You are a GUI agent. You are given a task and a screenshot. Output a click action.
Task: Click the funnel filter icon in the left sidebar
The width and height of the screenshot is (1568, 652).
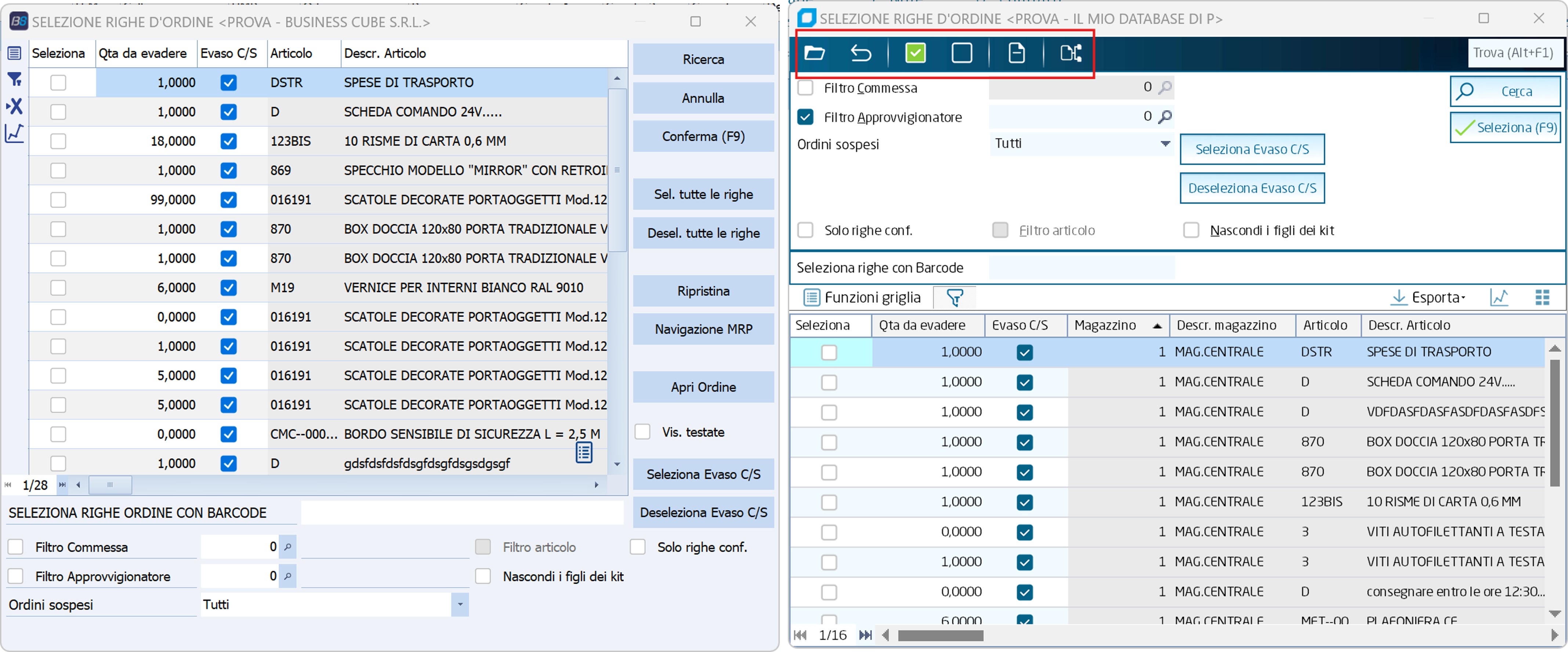(x=15, y=80)
